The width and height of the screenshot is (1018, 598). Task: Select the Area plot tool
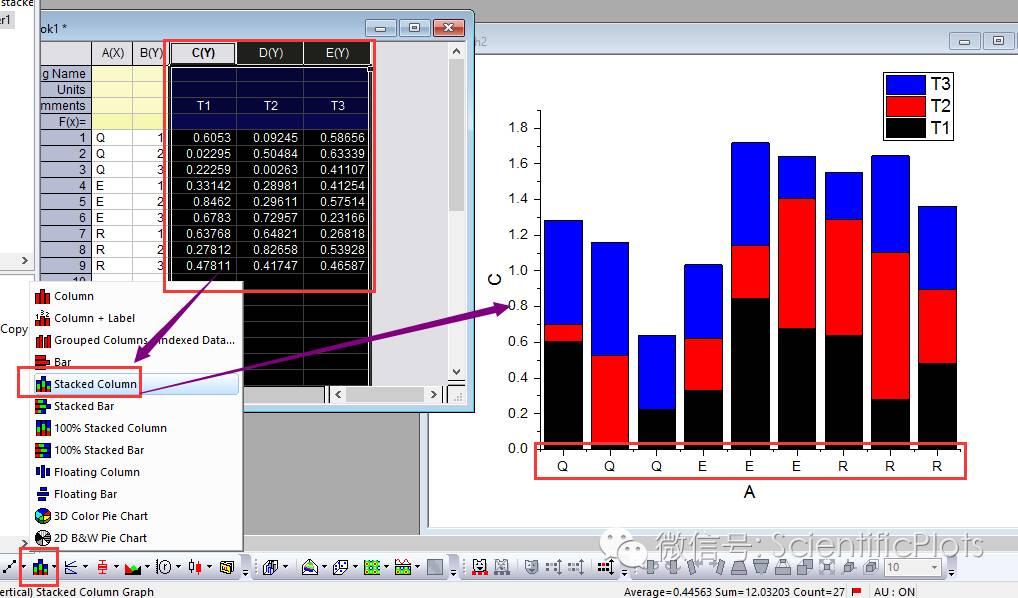pos(131,567)
